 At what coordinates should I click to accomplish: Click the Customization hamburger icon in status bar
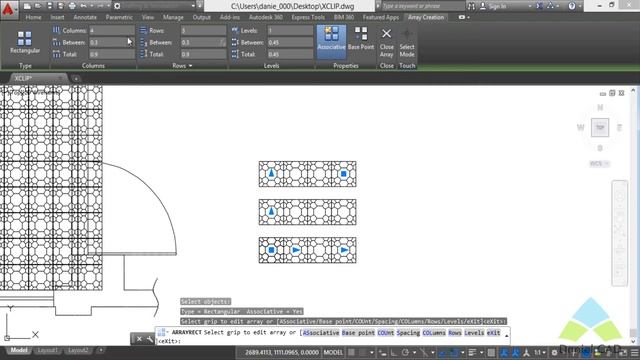[x=634, y=353]
